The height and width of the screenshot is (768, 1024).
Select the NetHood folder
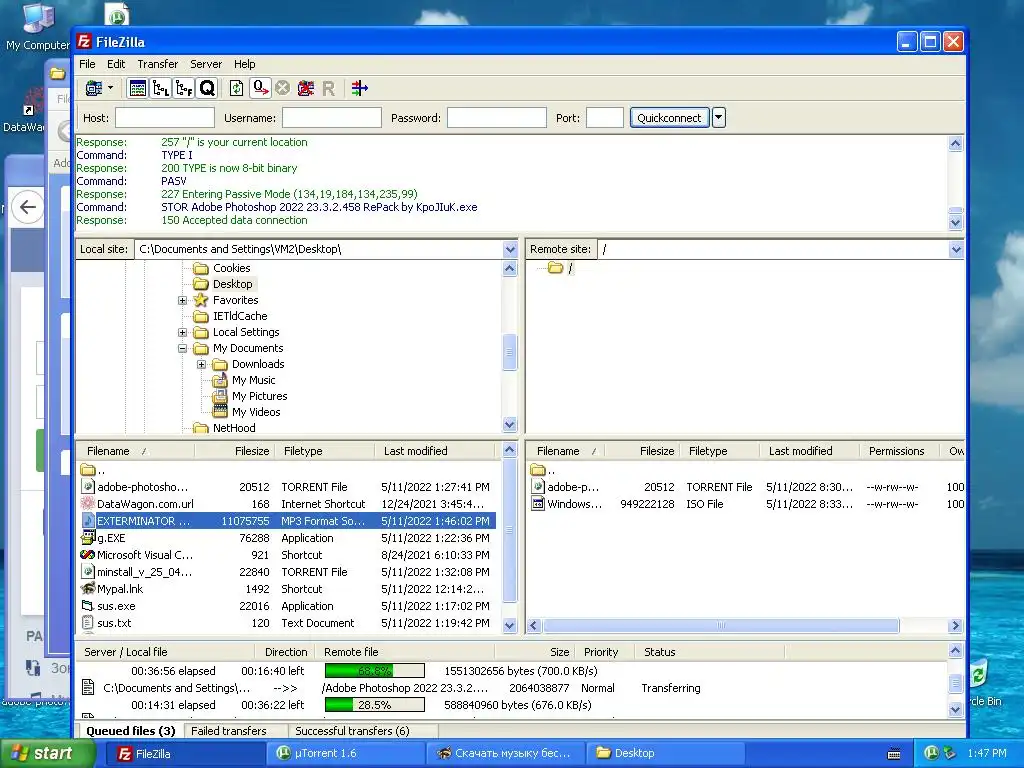(x=225, y=428)
